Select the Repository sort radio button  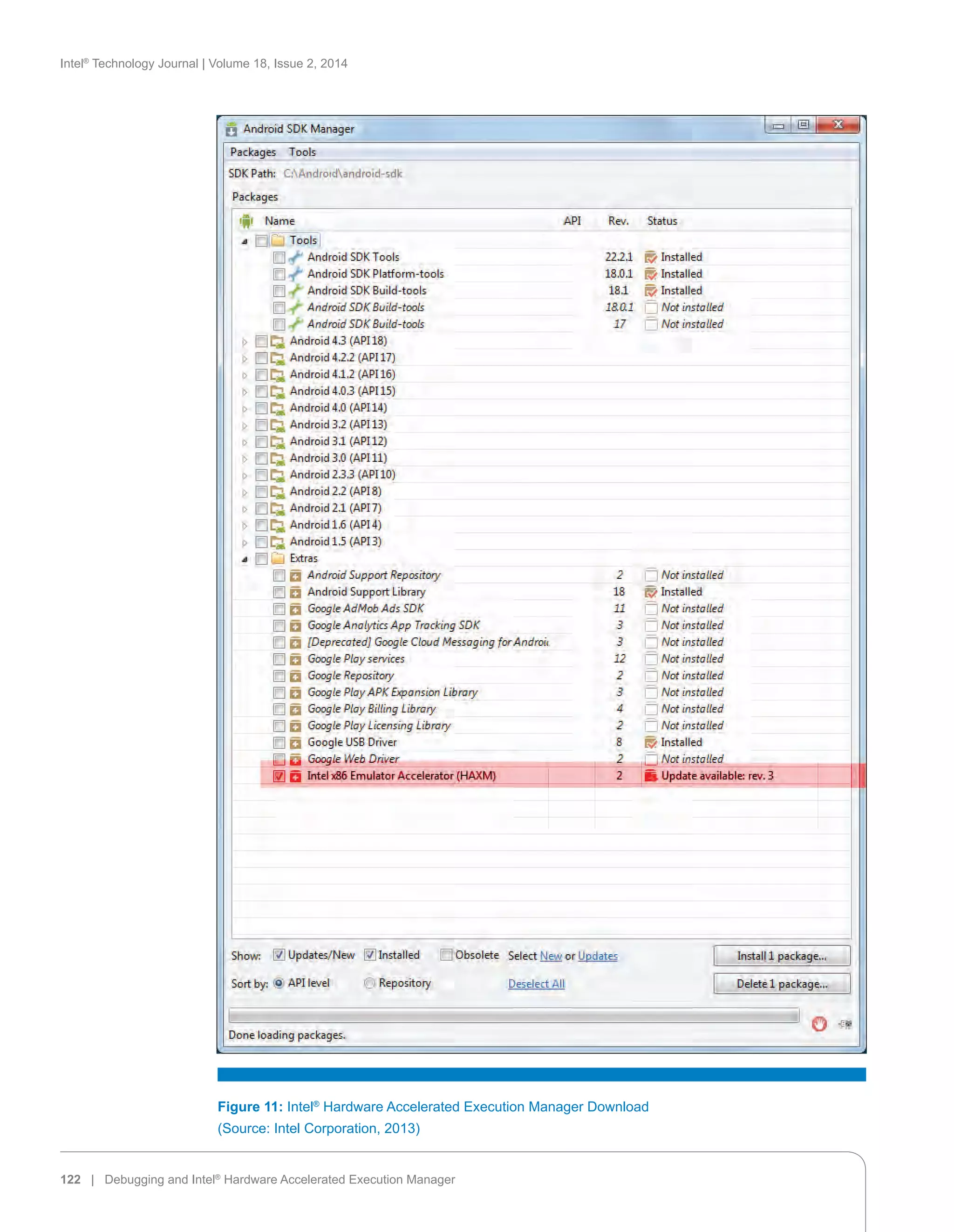coord(370,983)
